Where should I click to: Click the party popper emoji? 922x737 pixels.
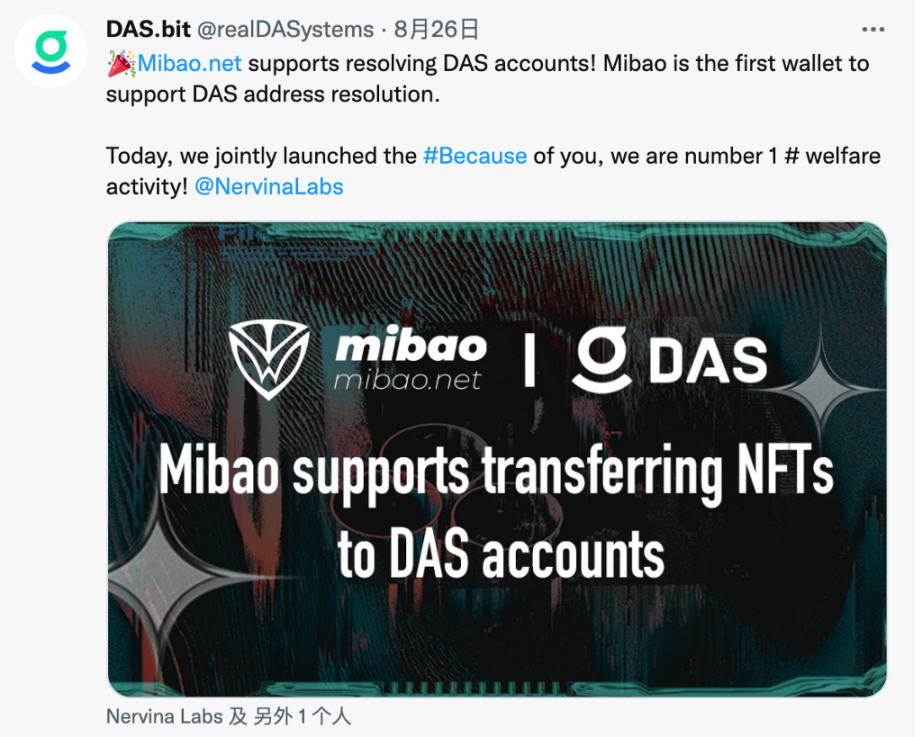[120, 64]
